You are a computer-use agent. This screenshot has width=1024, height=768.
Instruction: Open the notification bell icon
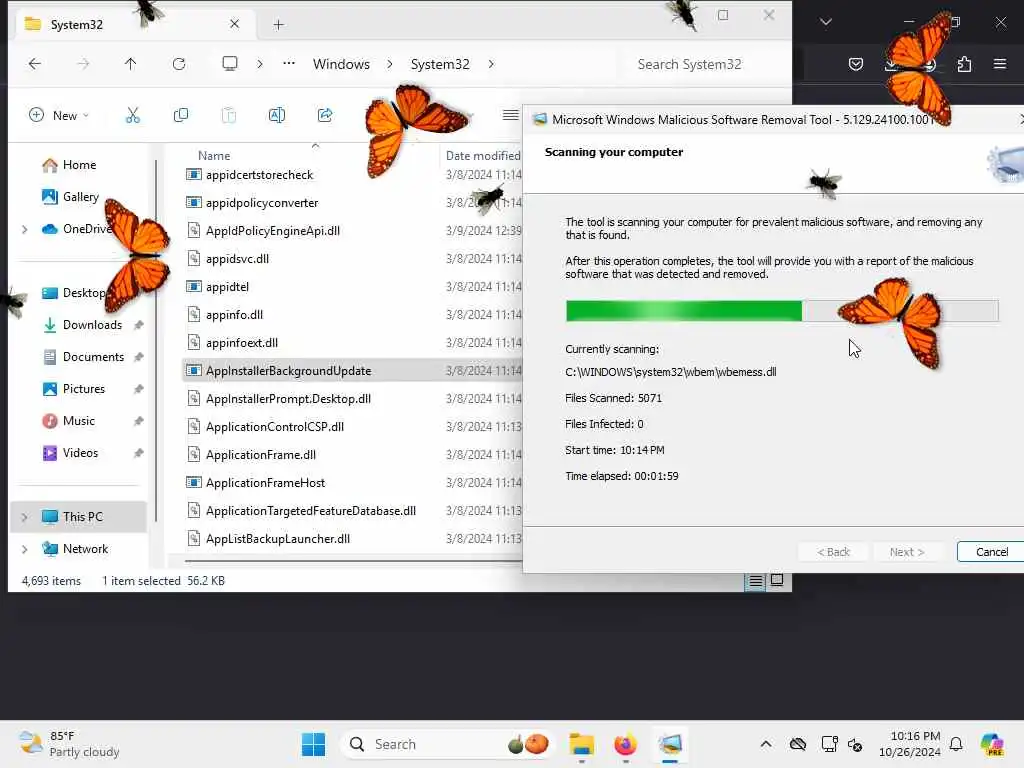click(x=956, y=744)
